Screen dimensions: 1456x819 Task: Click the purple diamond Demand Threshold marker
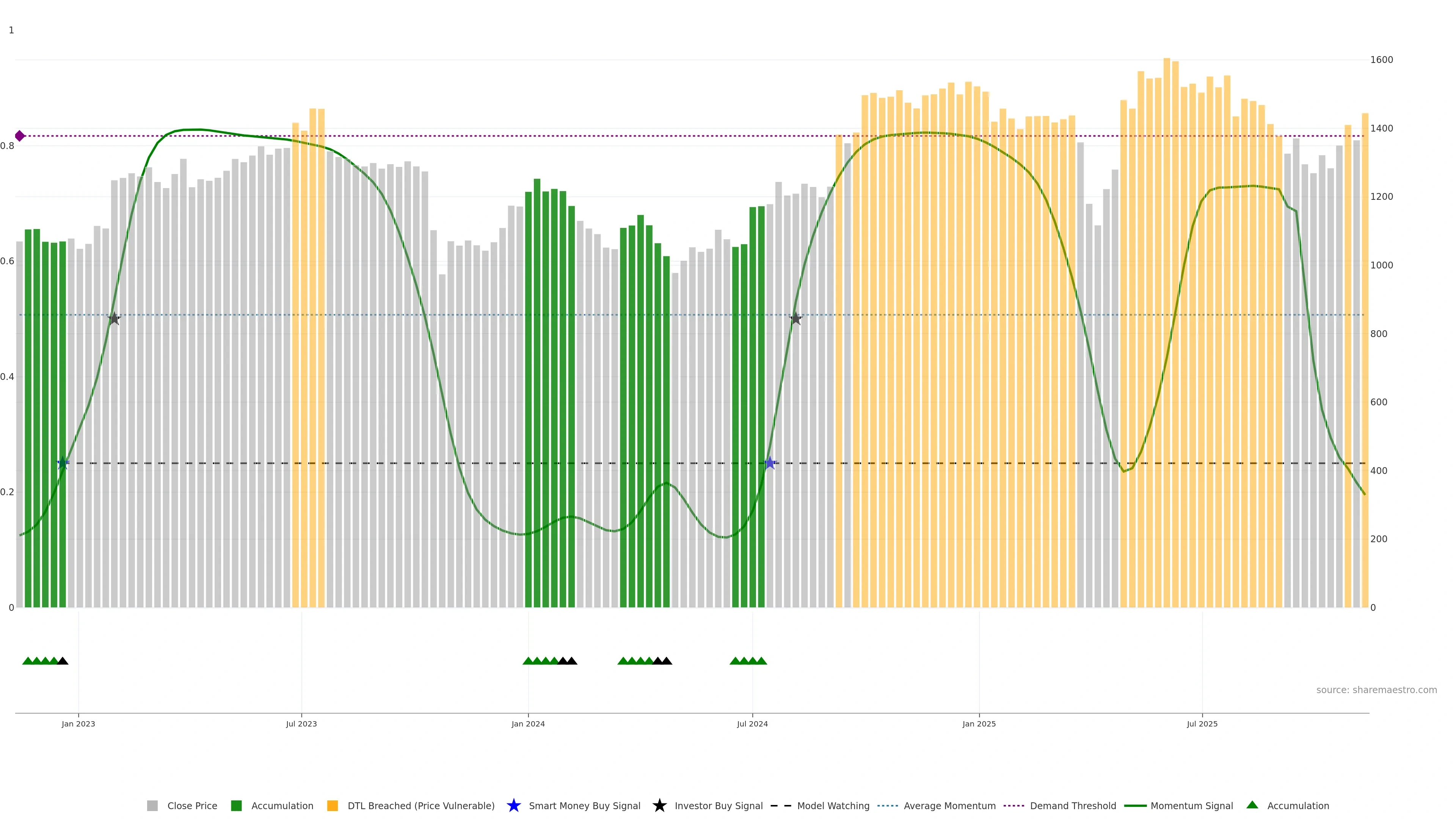(x=20, y=136)
